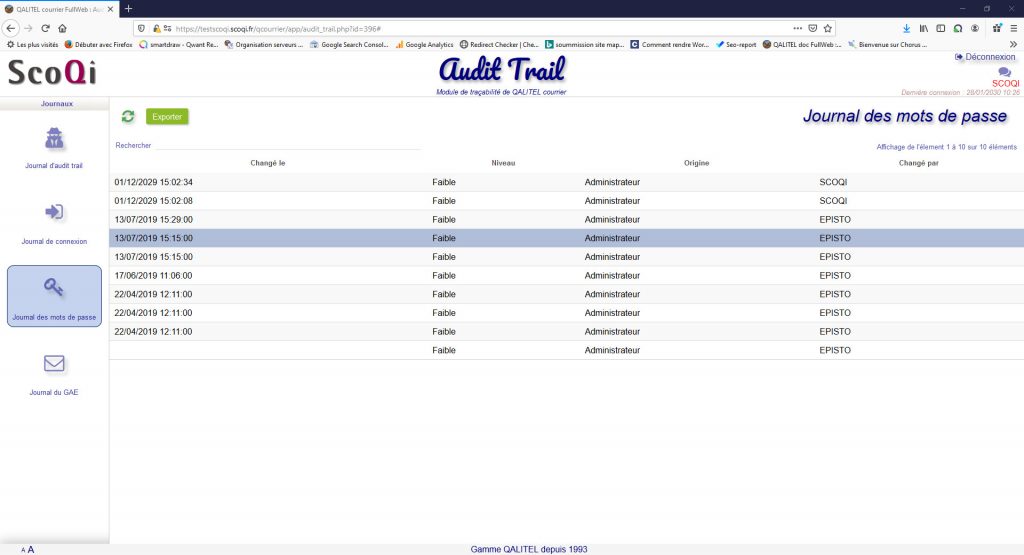
Task: Open a new browser tab with plus button
Action: coord(128,8)
